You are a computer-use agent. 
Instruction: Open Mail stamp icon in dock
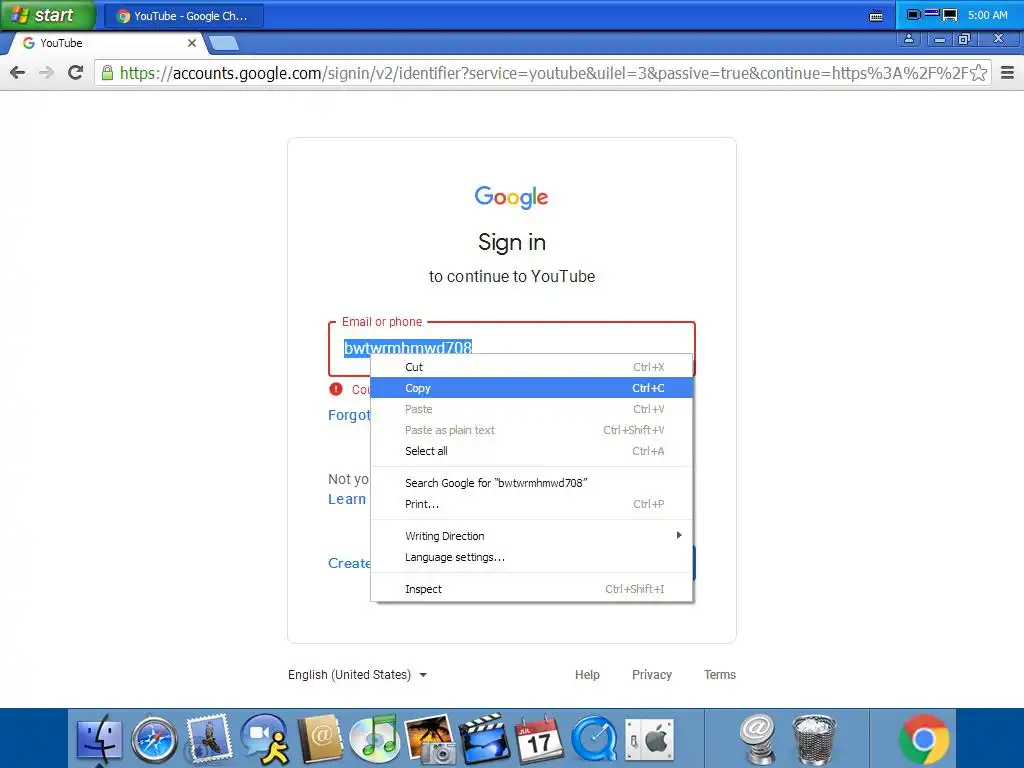(x=209, y=738)
